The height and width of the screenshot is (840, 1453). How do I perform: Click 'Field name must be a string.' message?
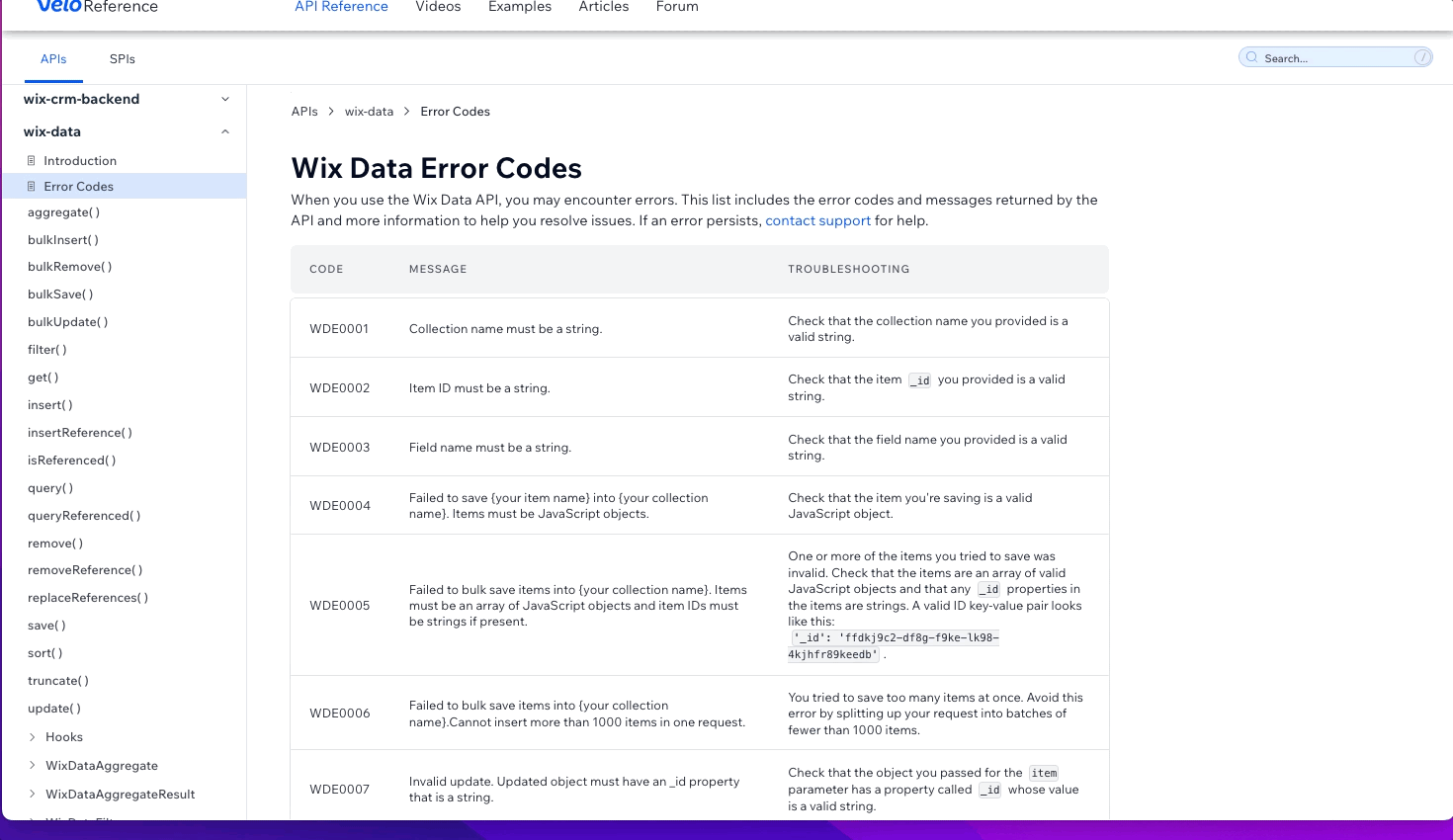click(490, 448)
